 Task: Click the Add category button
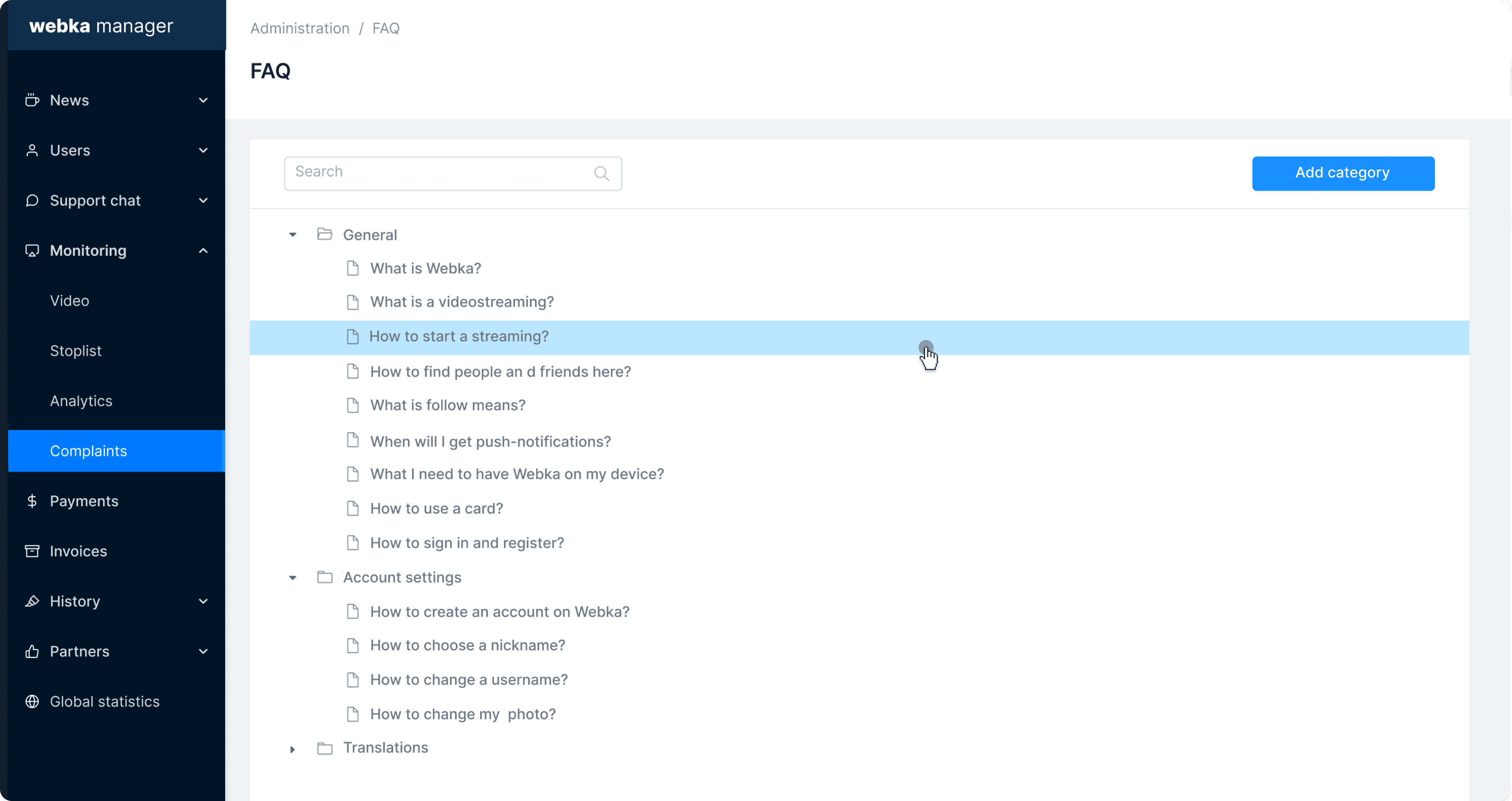pos(1342,173)
